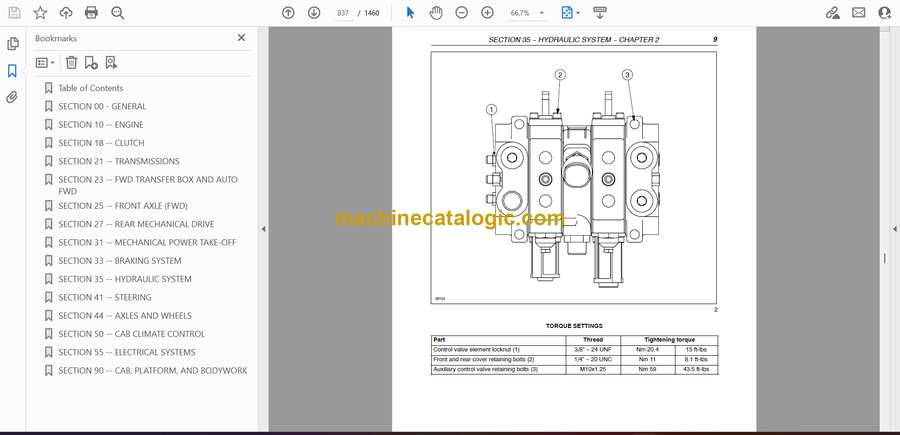Activate the hand pan tool
The image size is (900, 435).
click(435, 13)
